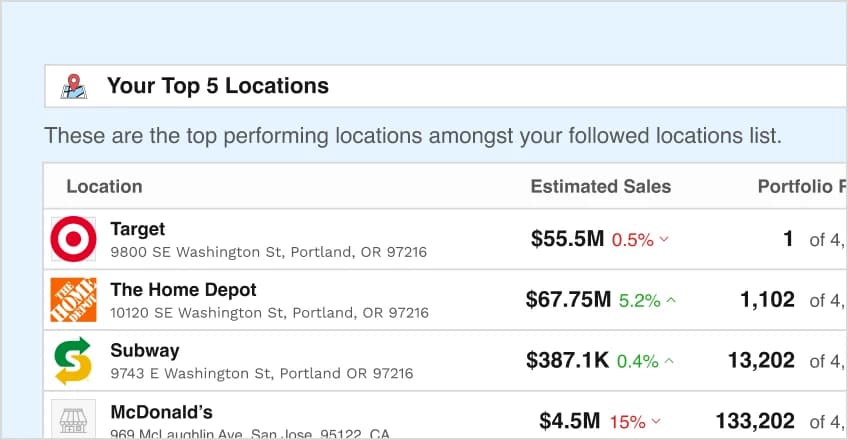
Task: Sort by the Estimated Sales column header
Action: coord(600,186)
